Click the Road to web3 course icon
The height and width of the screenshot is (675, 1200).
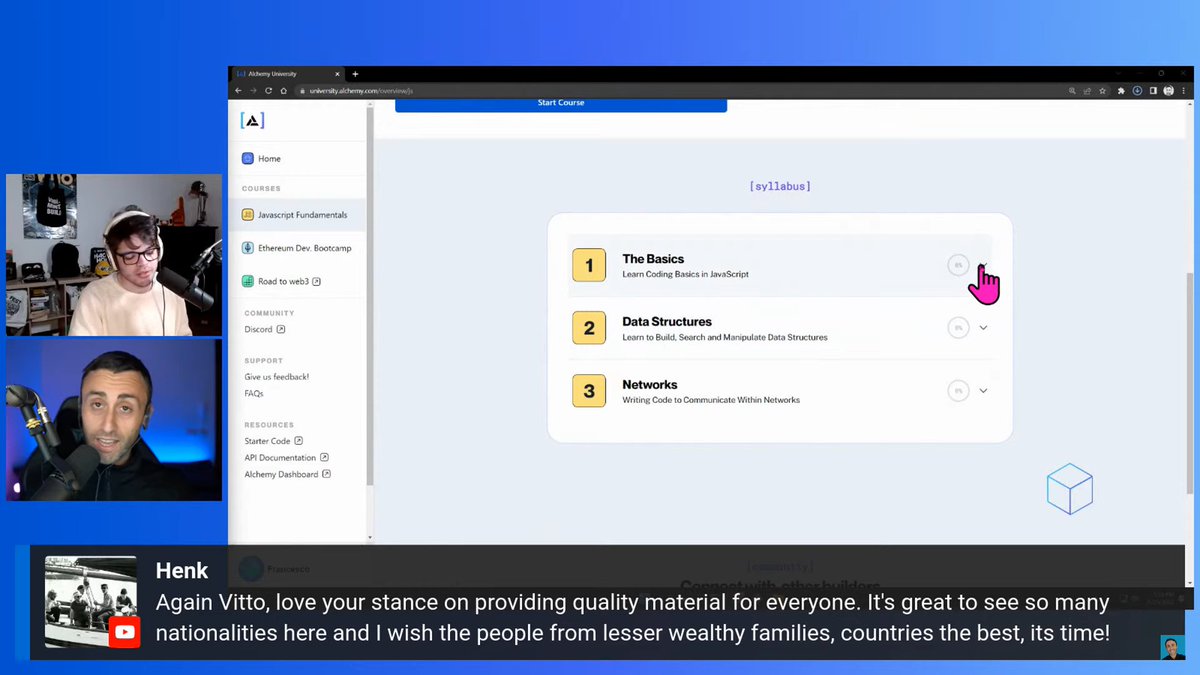pyautogui.click(x=248, y=281)
